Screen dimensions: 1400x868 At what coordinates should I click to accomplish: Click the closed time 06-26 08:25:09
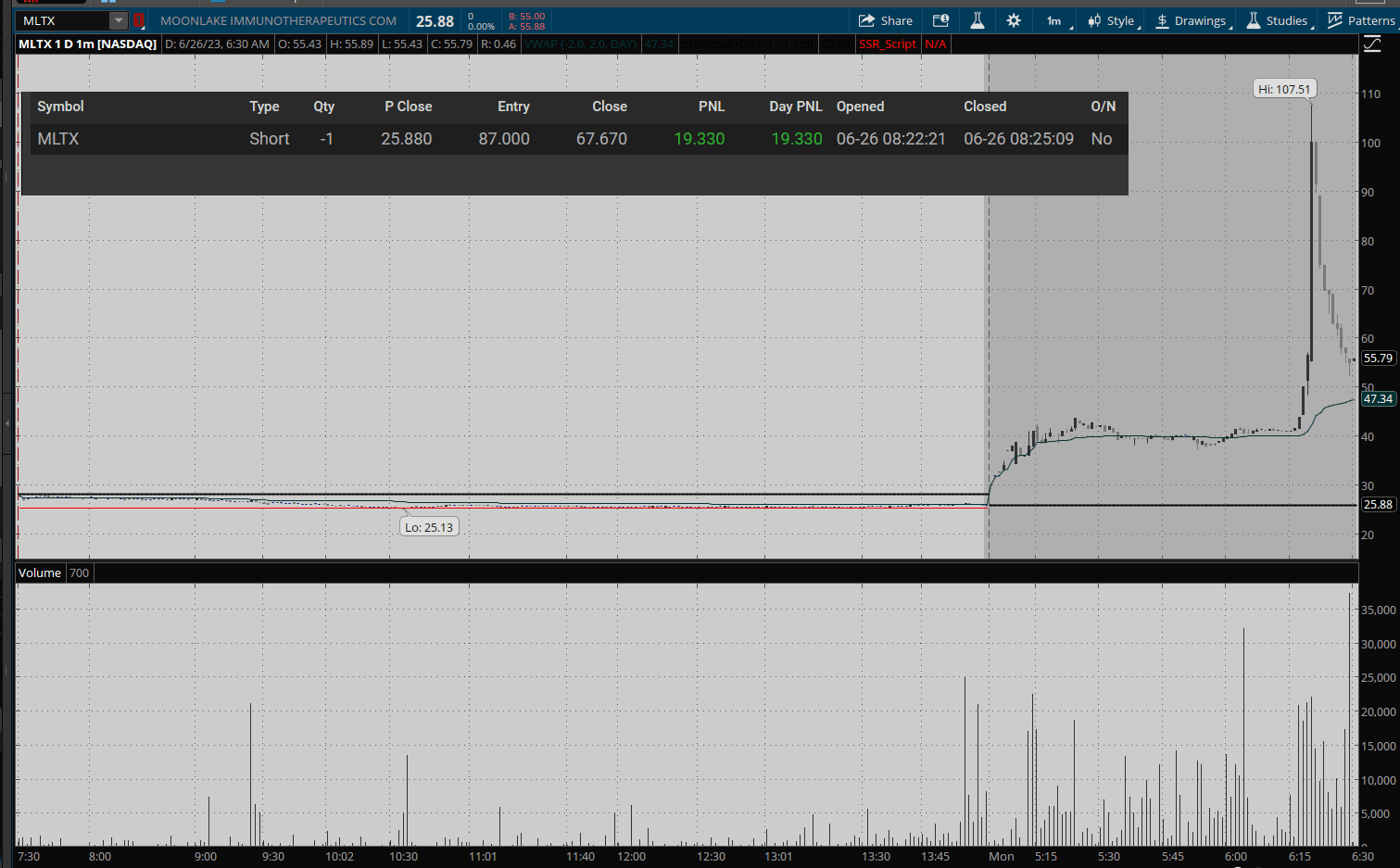tap(1018, 139)
